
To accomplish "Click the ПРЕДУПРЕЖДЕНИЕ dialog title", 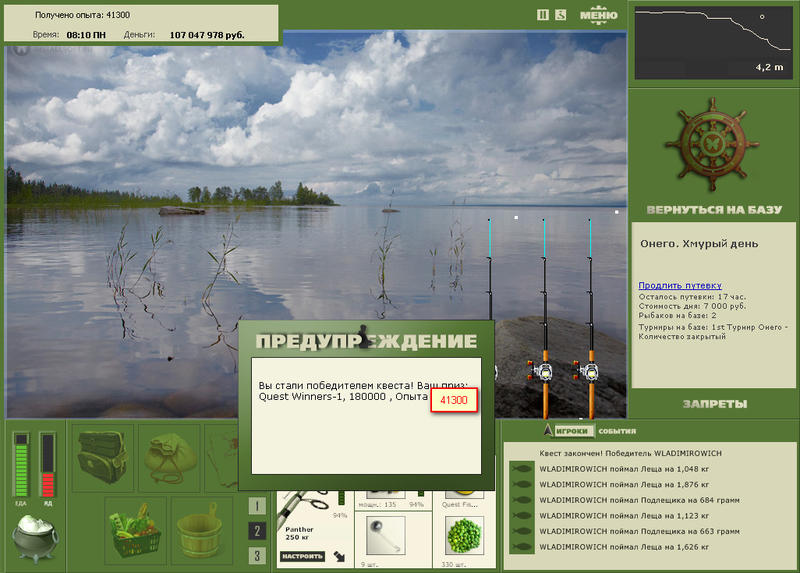I will (366, 341).
